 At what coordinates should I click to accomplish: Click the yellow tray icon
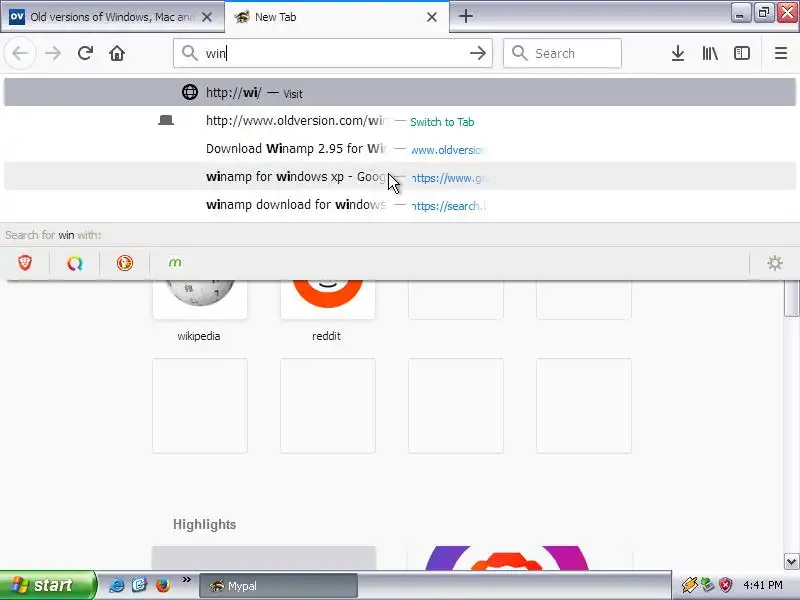(689, 585)
